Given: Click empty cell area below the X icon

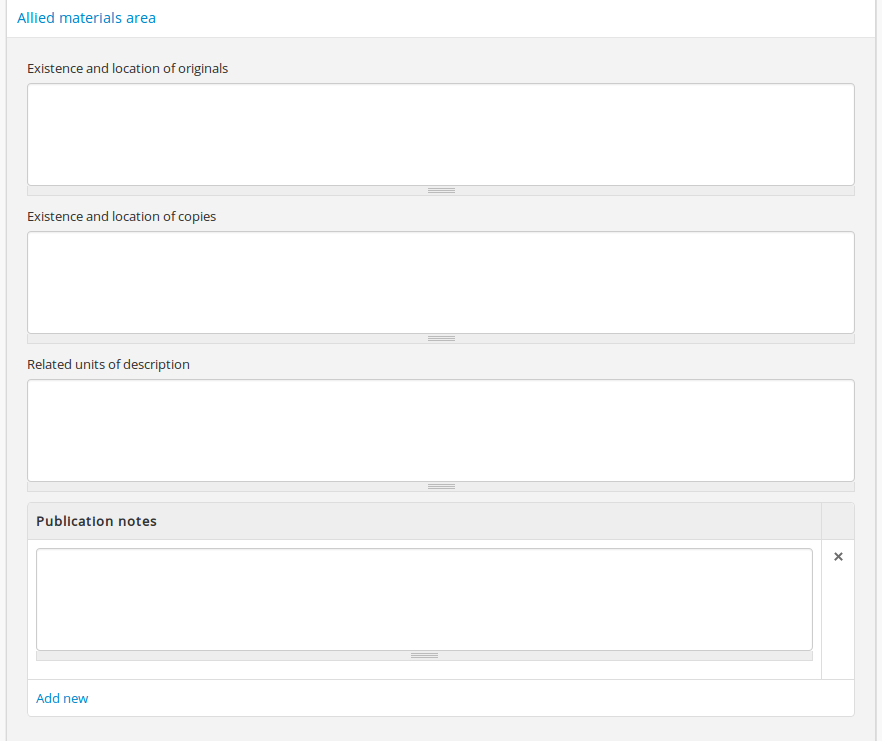Looking at the screenshot, I should point(838,630).
